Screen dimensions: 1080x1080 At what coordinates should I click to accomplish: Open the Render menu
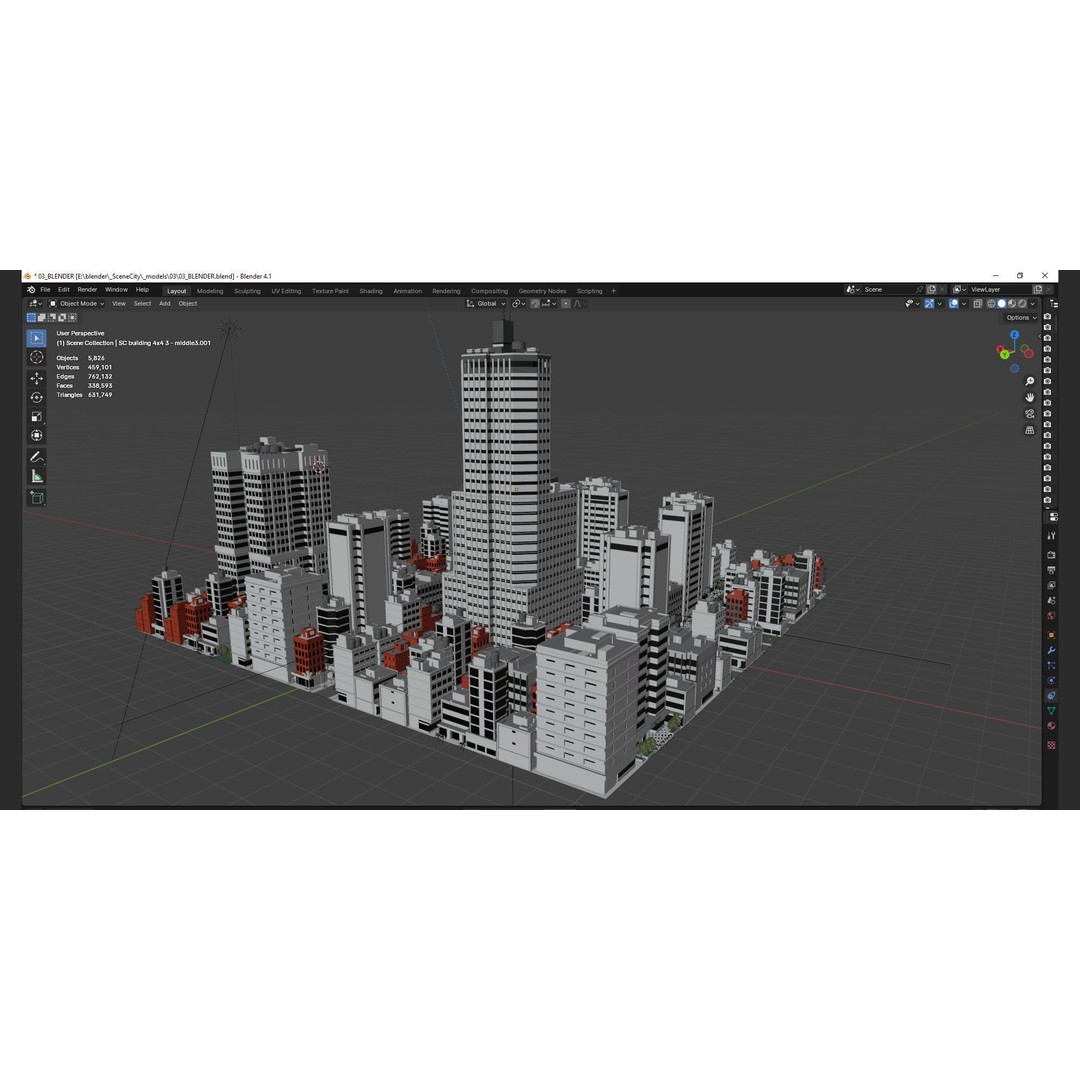pyautogui.click(x=87, y=290)
